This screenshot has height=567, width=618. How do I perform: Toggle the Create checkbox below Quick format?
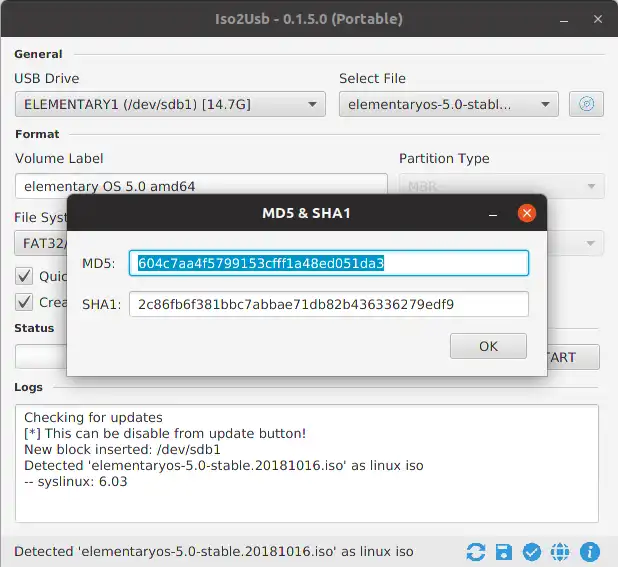(x=24, y=302)
